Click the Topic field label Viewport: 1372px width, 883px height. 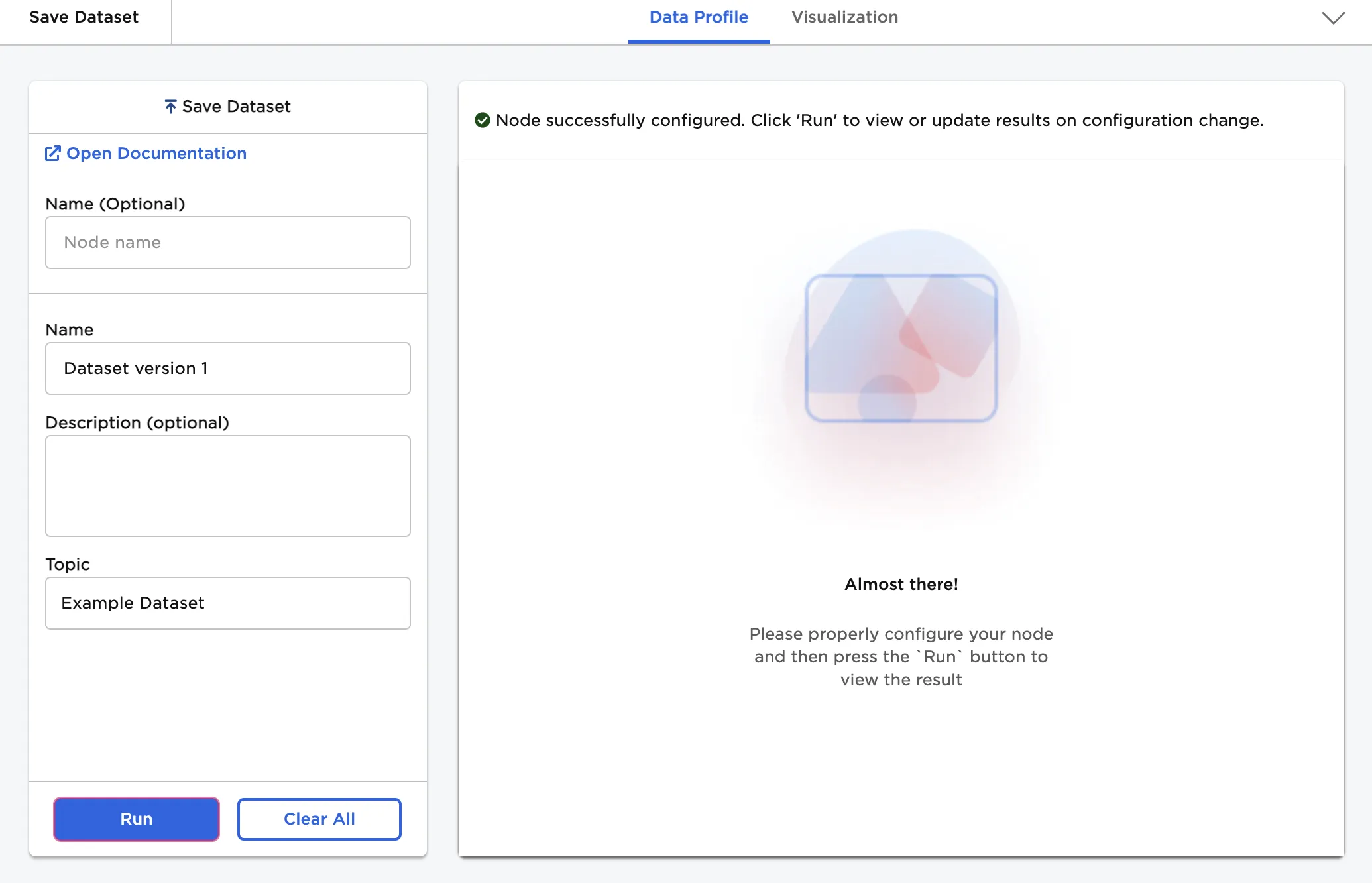click(68, 565)
